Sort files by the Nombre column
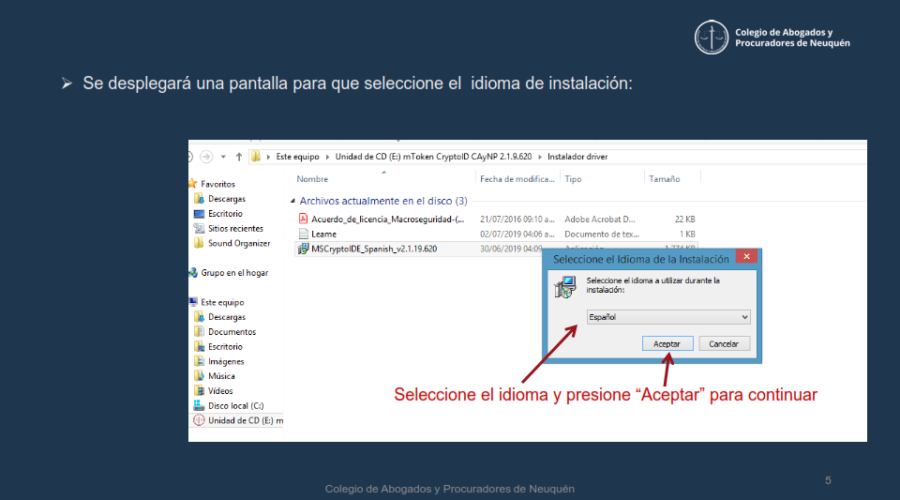The image size is (900, 500). [312, 179]
